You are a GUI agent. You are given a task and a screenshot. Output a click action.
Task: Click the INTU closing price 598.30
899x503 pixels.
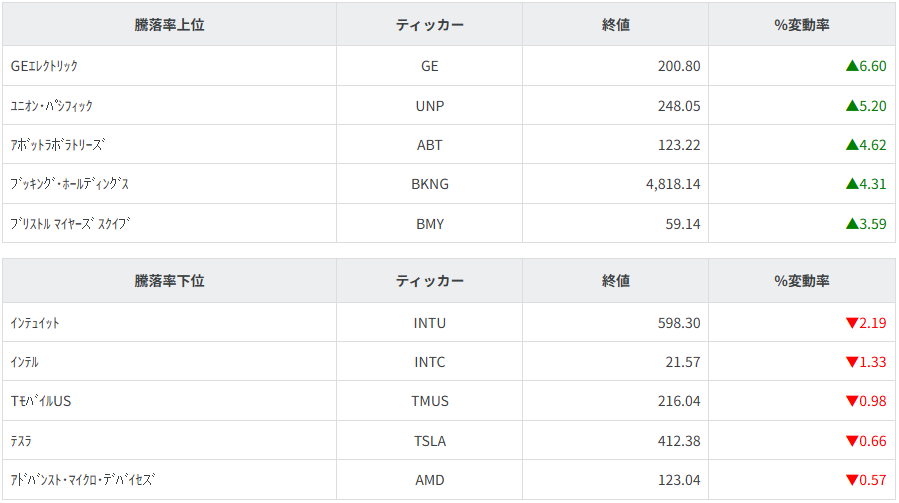(x=679, y=323)
